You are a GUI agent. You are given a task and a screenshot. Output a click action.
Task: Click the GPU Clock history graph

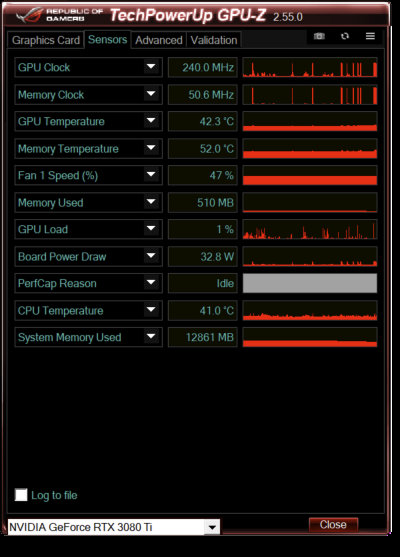[310, 67]
